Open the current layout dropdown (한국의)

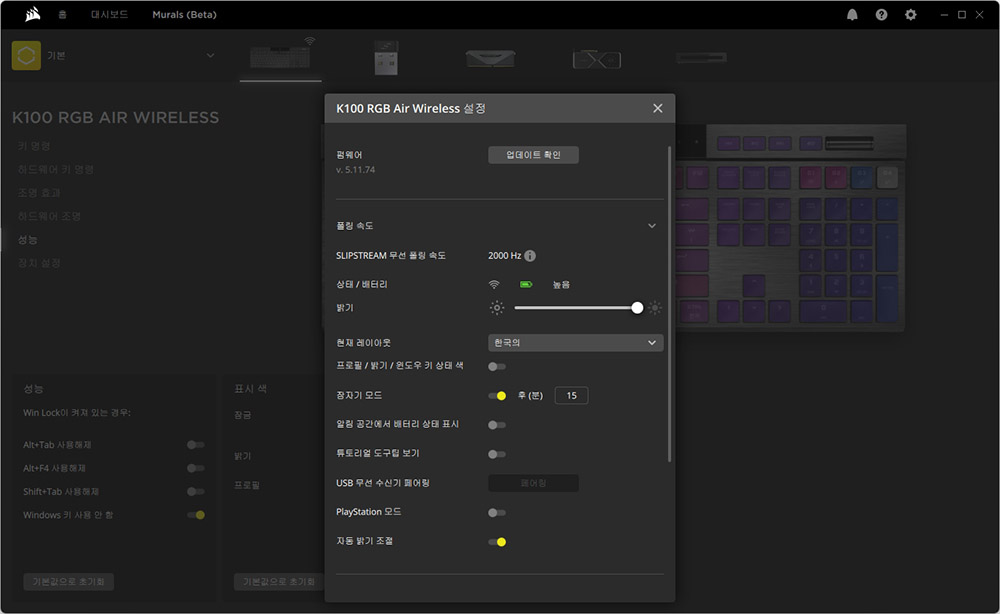(575, 343)
